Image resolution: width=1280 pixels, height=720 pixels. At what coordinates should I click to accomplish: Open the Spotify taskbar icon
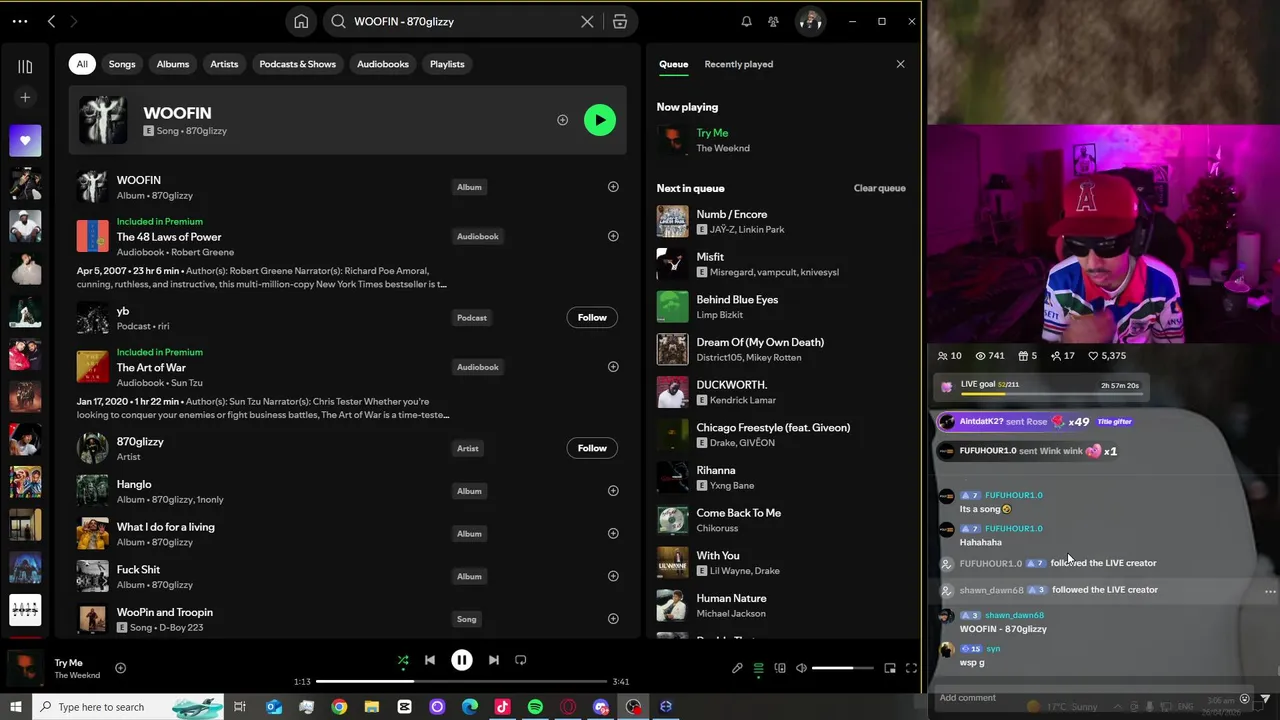coord(535,707)
